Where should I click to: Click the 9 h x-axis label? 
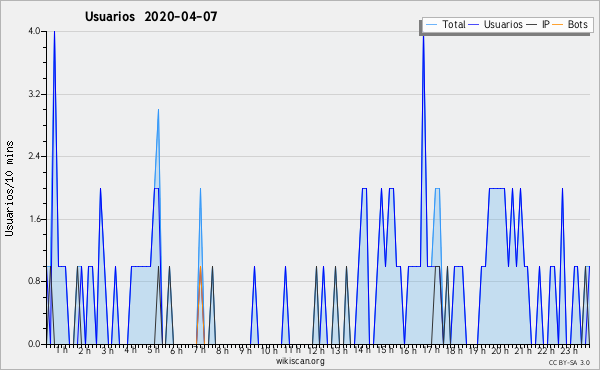(246, 350)
